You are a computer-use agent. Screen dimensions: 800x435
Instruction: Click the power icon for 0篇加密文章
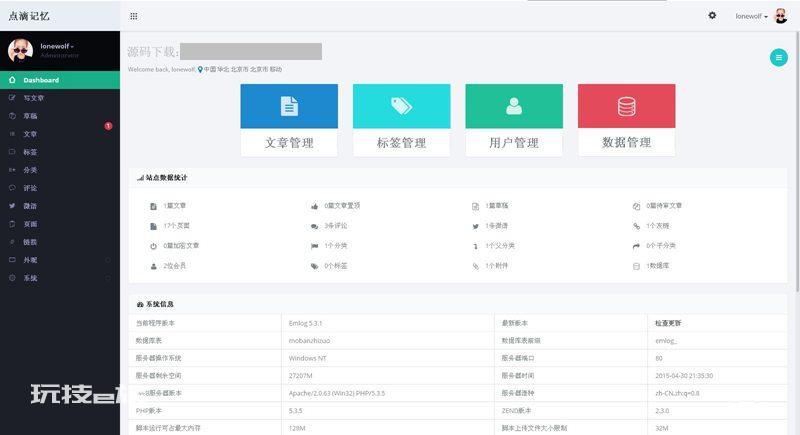click(154, 246)
